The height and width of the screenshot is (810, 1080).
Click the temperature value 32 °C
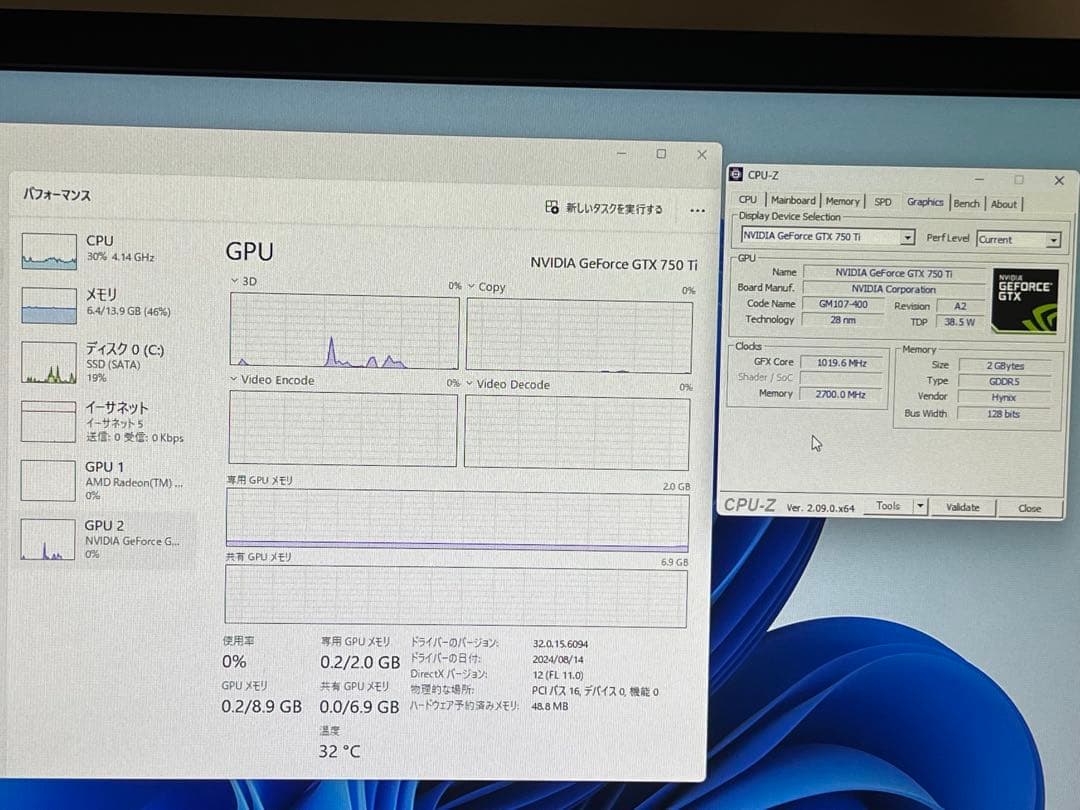click(339, 751)
